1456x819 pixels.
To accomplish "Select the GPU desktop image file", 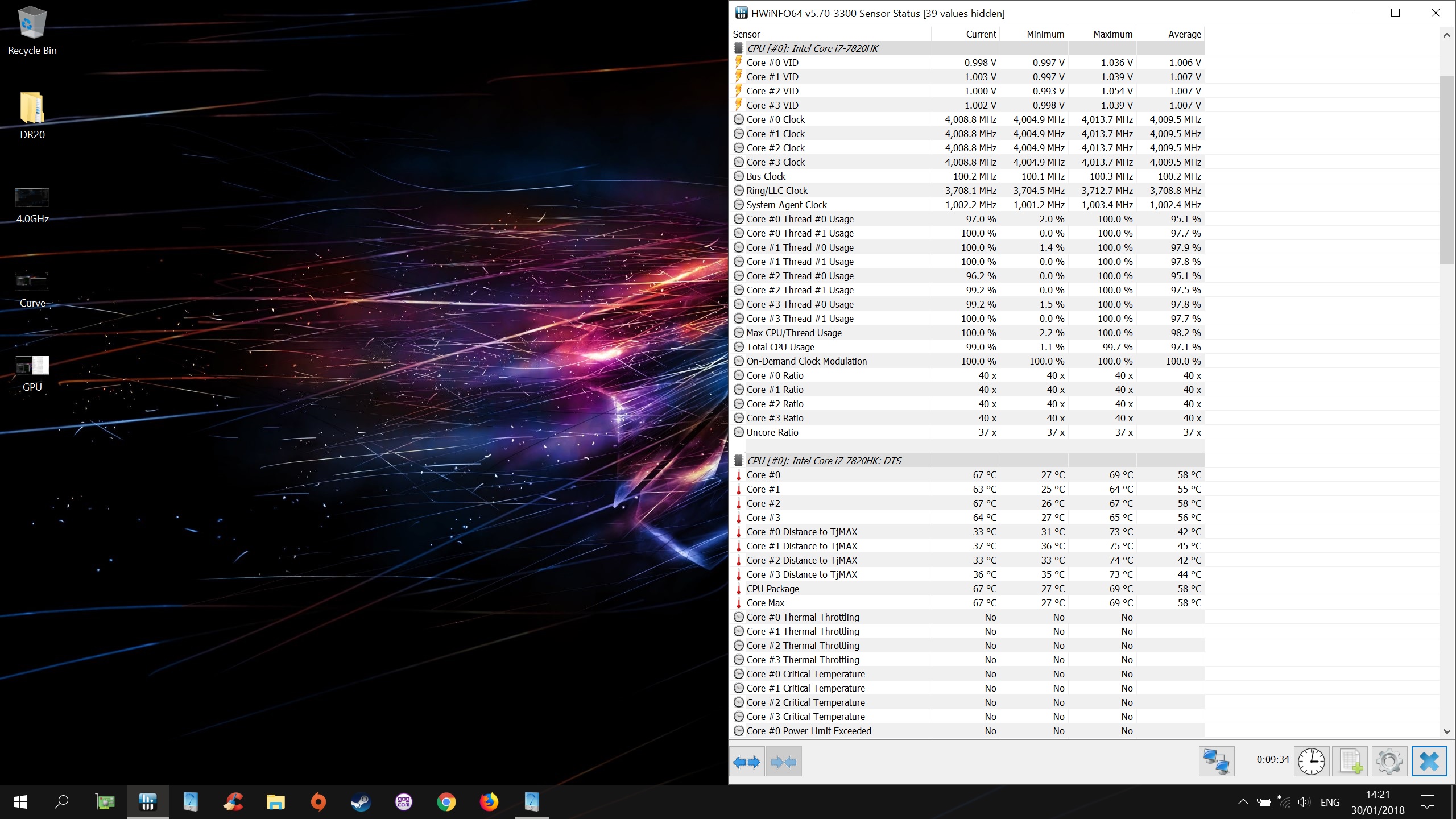I will pyautogui.click(x=32, y=374).
